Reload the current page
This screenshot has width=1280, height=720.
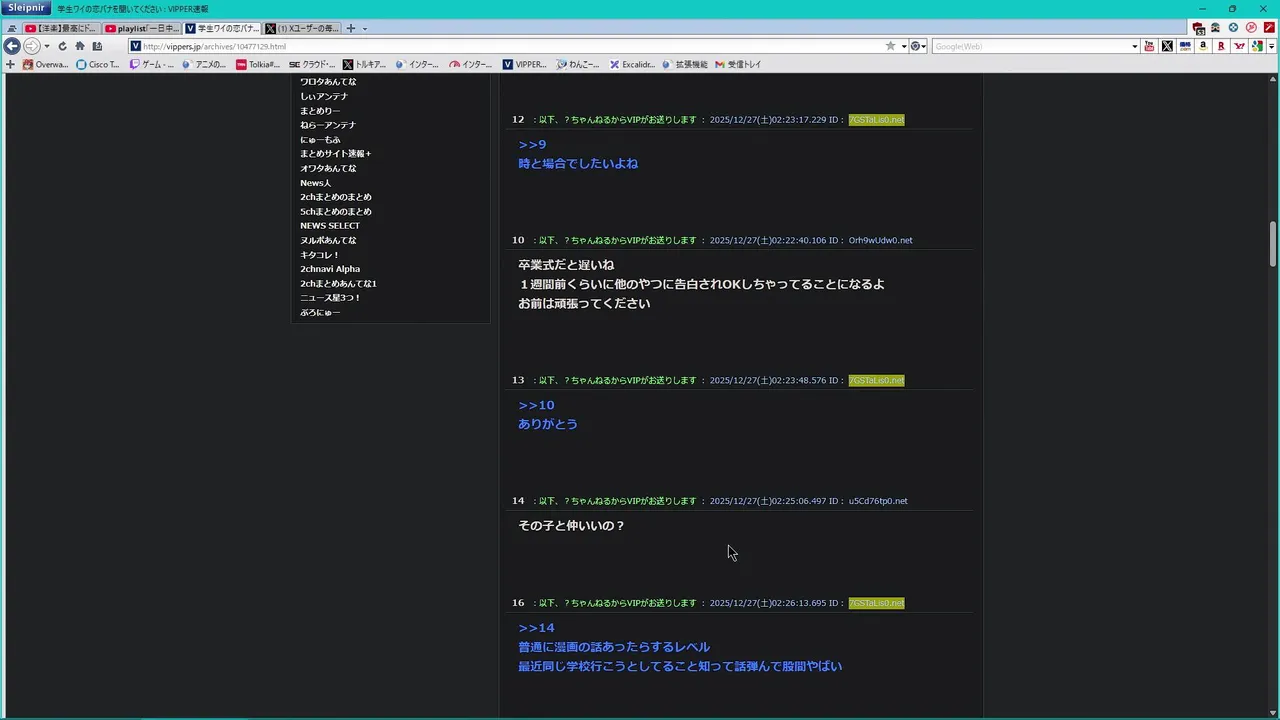coord(62,46)
